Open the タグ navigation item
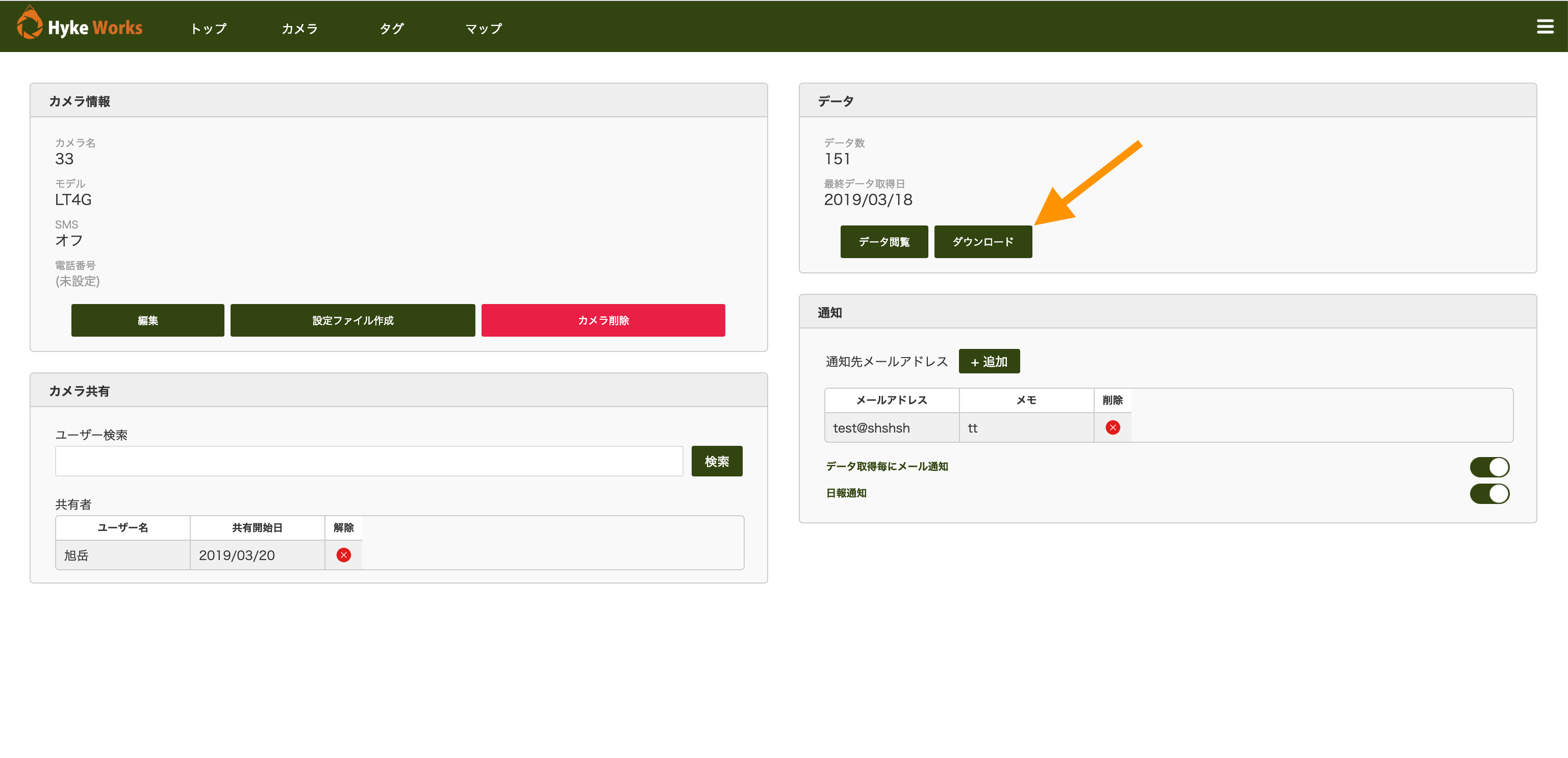The height and width of the screenshot is (758, 1568). [391, 29]
